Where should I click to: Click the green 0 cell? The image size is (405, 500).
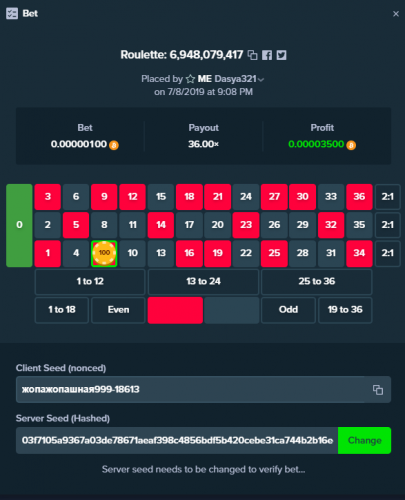pos(19,225)
